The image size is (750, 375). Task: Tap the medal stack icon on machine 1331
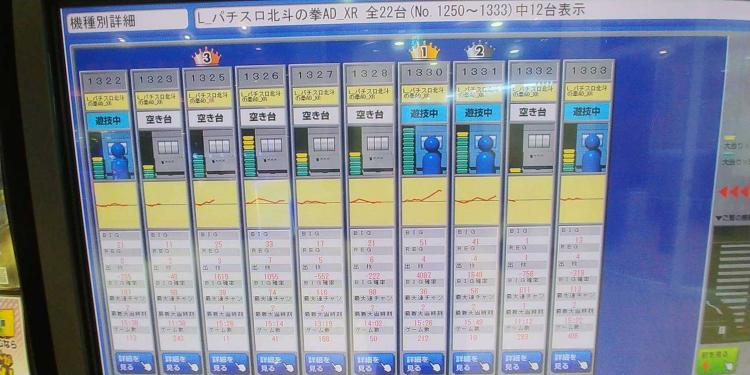click(x=462, y=153)
